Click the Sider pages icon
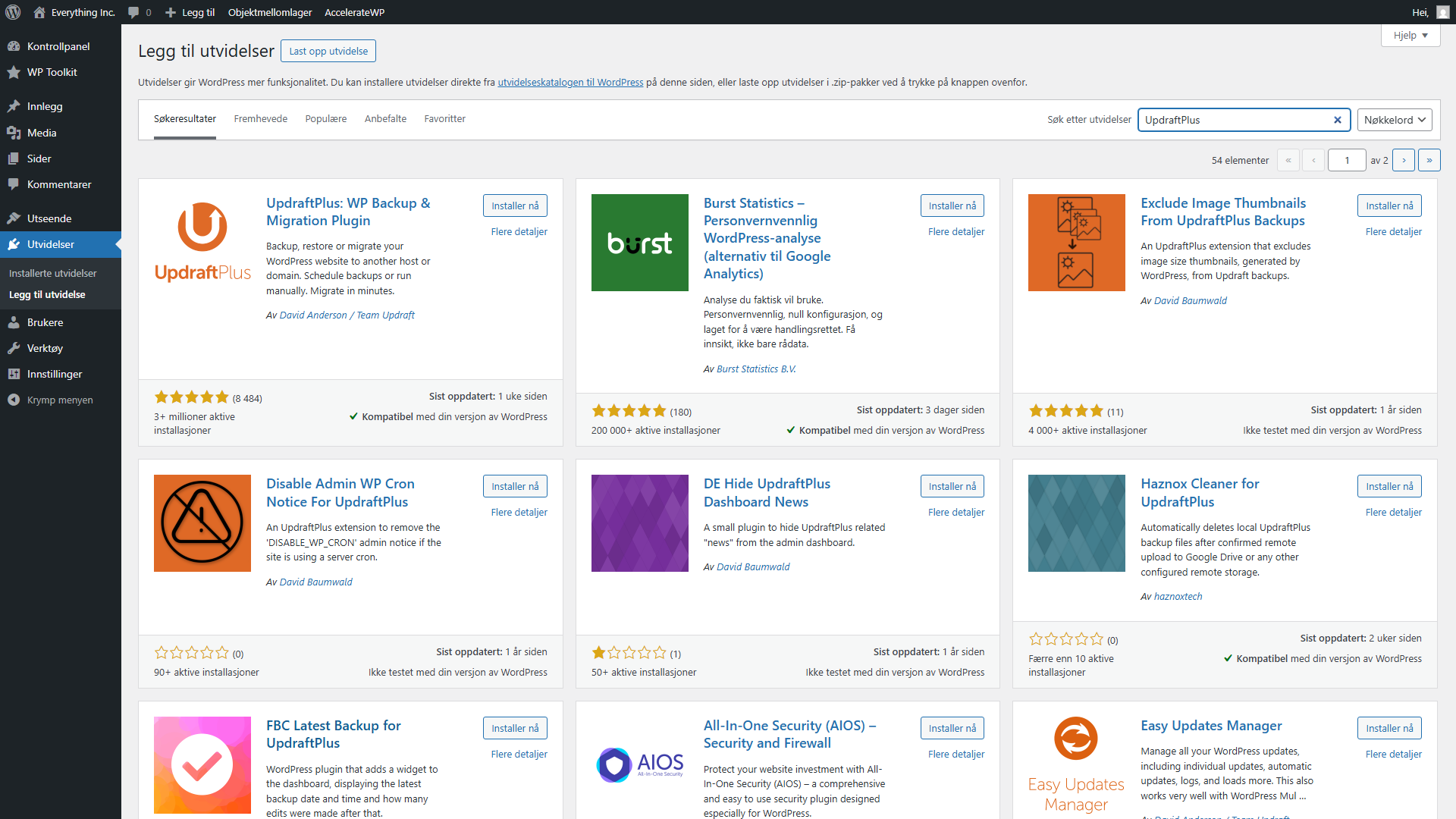The height and width of the screenshot is (819, 1456). pyautogui.click(x=14, y=158)
